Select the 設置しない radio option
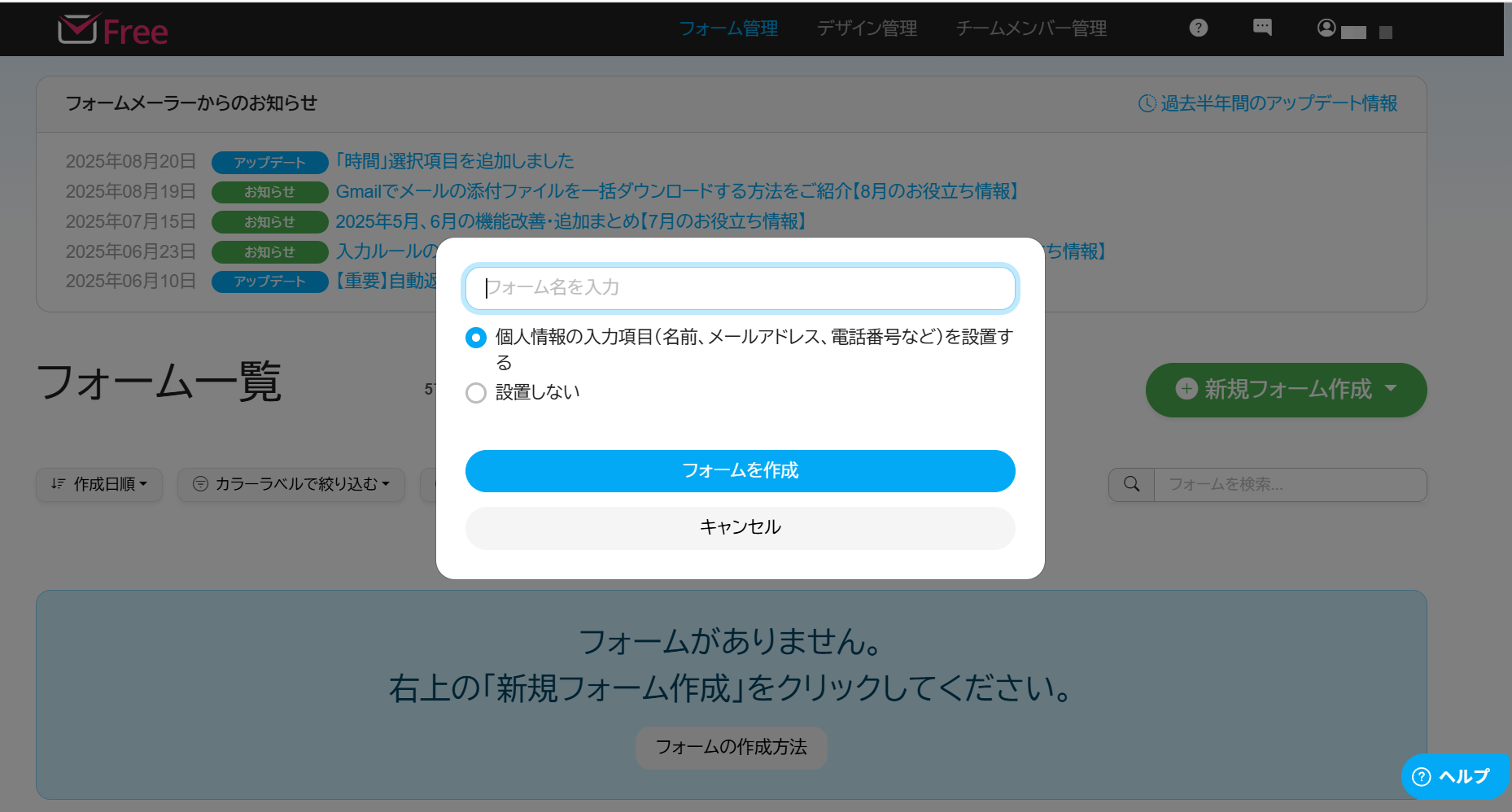1512x812 pixels. 476,393
